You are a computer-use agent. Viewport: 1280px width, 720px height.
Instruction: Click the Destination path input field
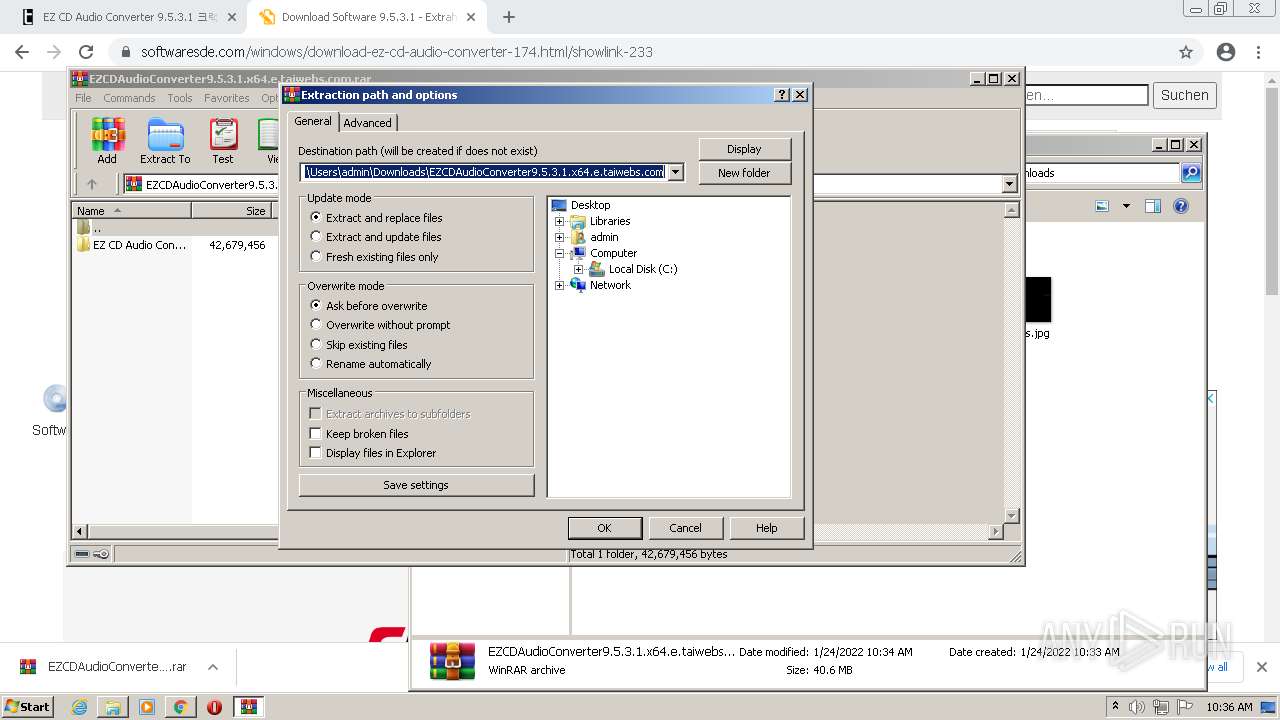click(x=483, y=172)
